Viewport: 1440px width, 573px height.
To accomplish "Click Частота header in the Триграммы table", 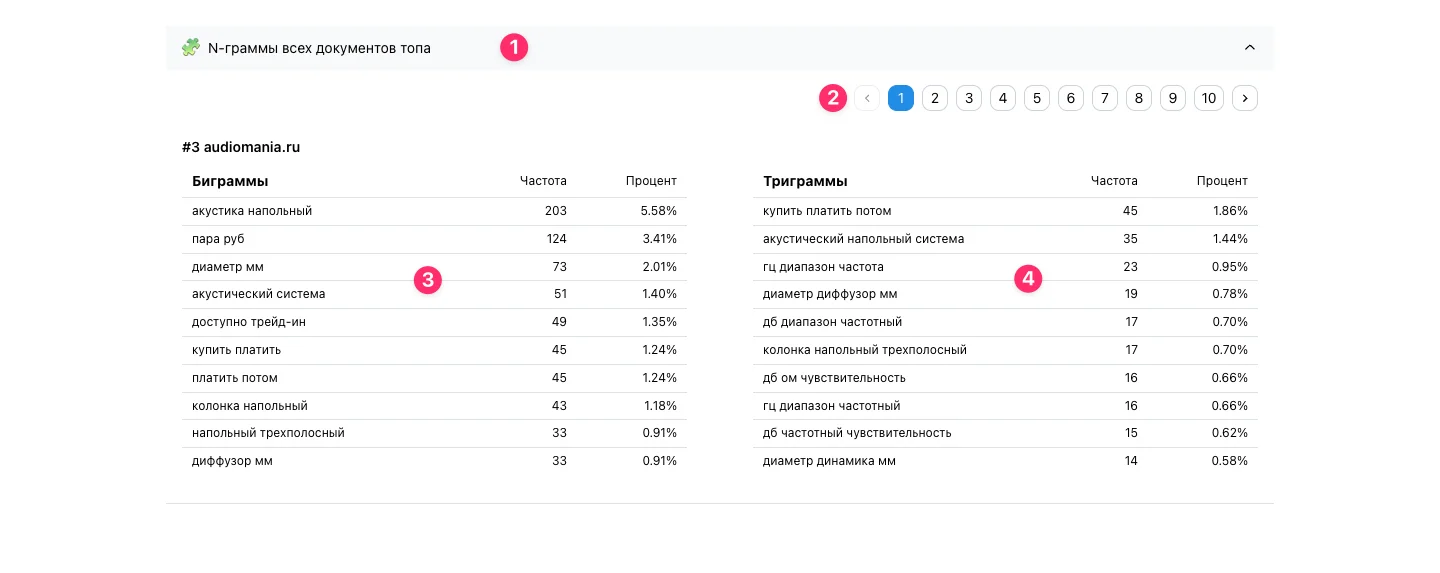I will [1114, 181].
